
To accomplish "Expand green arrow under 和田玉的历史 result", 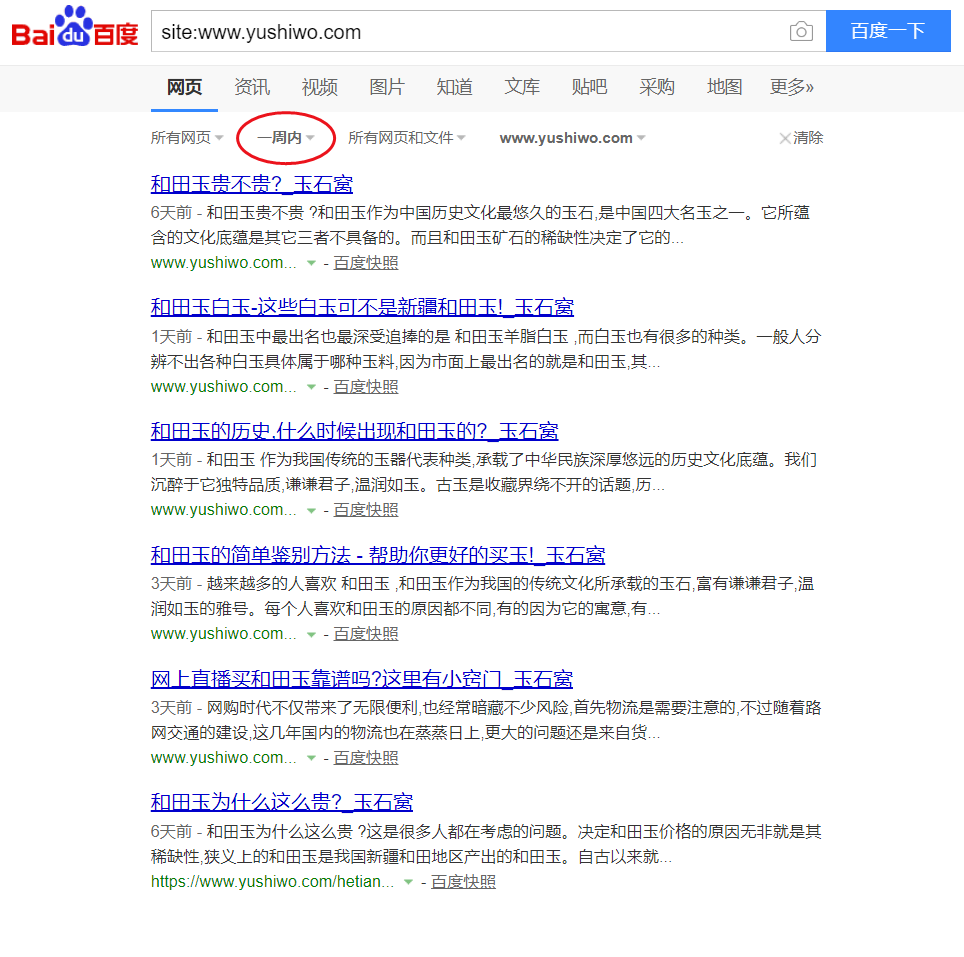I will click(x=311, y=510).
